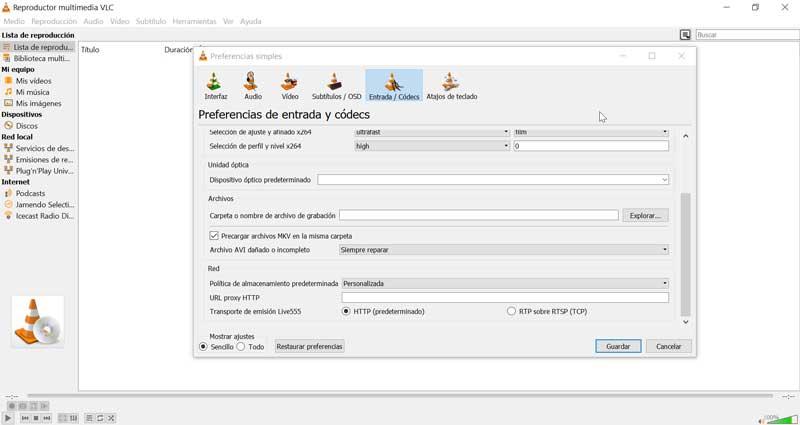Screen dimensions: 800x425
Task: Click the playback seek bar
Action: (x=399, y=396)
